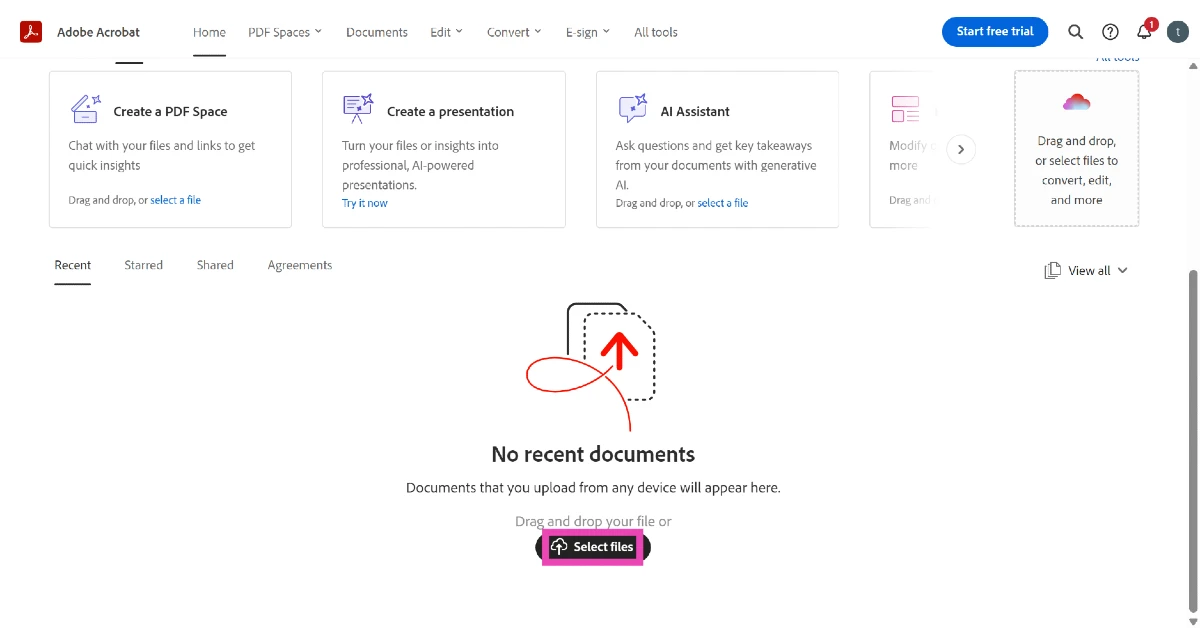1200x628 pixels.
Task: Switch to the Starred tab
Action: pos(143,264)
